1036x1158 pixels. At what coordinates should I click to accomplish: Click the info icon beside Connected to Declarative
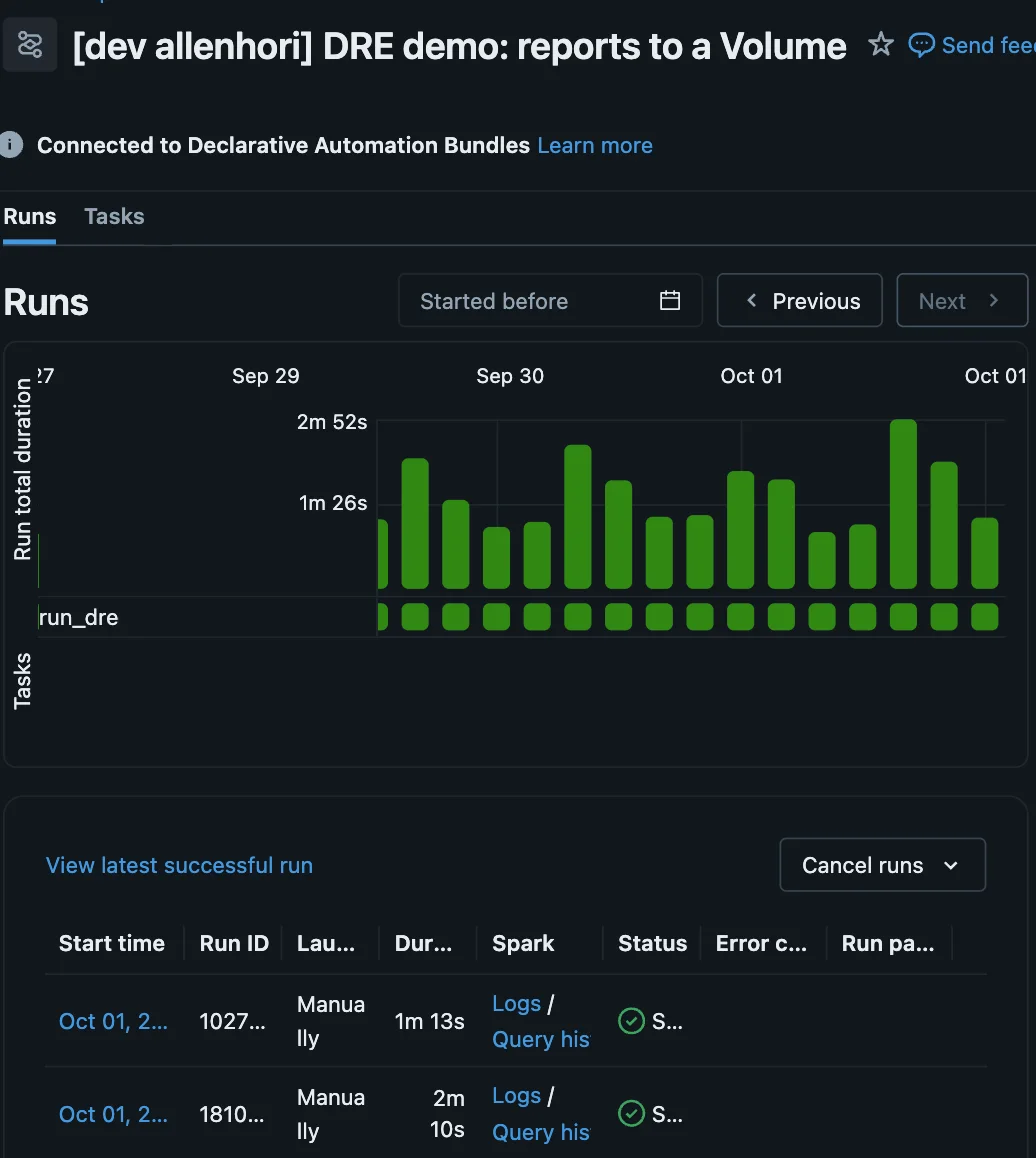10,145
